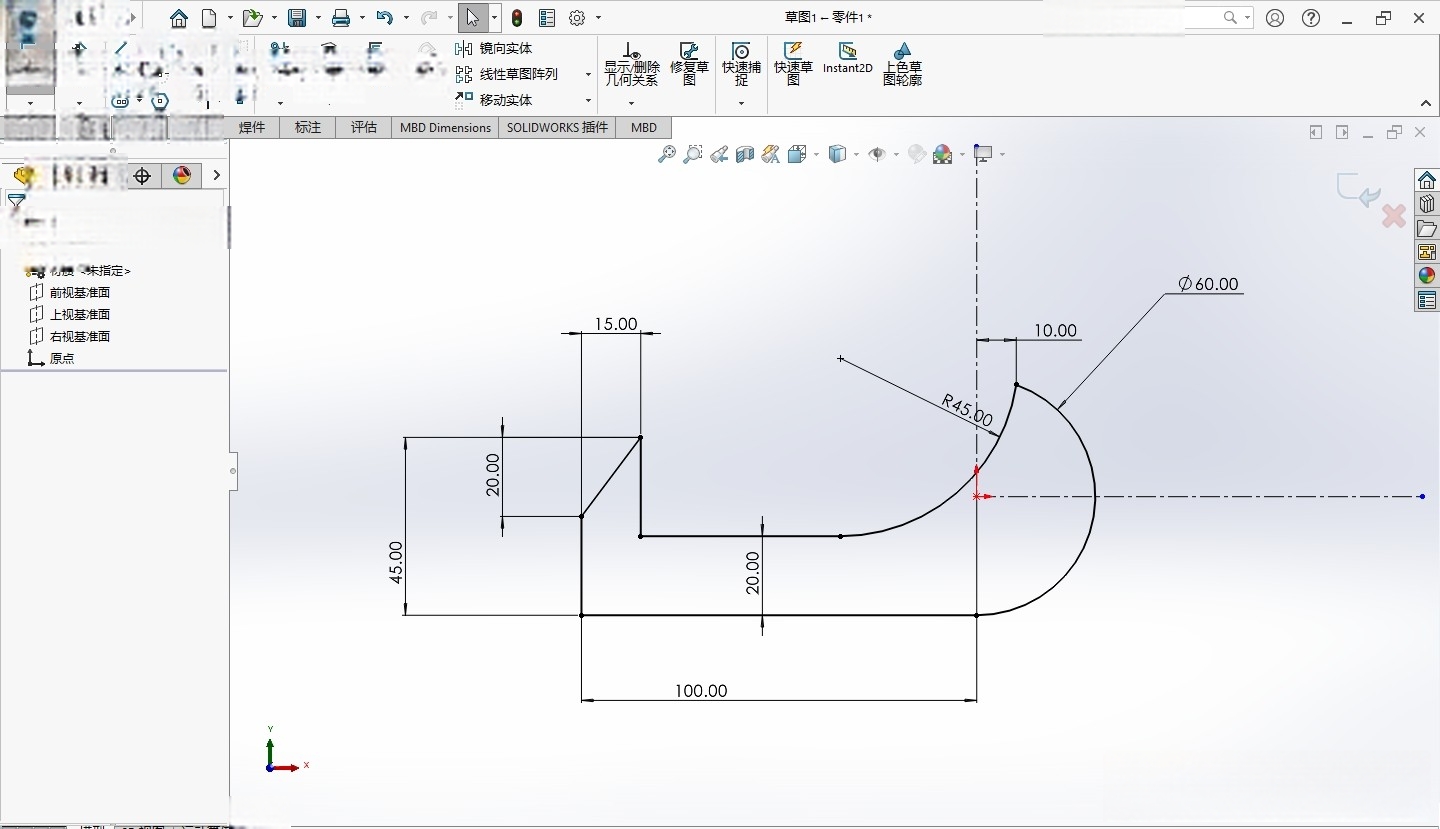Open SOLIDWORKS Resources home task pane tab
1440x829 pixels.
pyautogui.click(x=1427, y=180)
